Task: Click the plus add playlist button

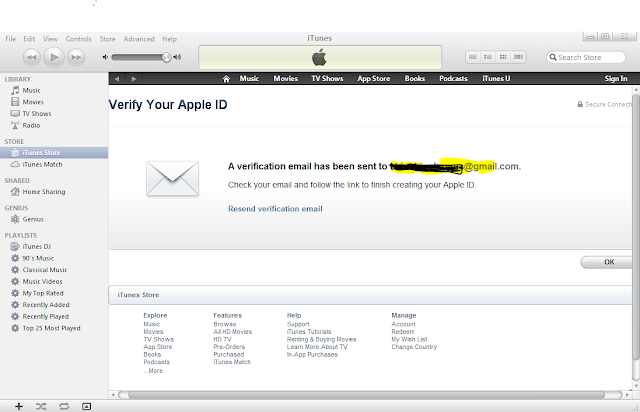Action: 19,406
